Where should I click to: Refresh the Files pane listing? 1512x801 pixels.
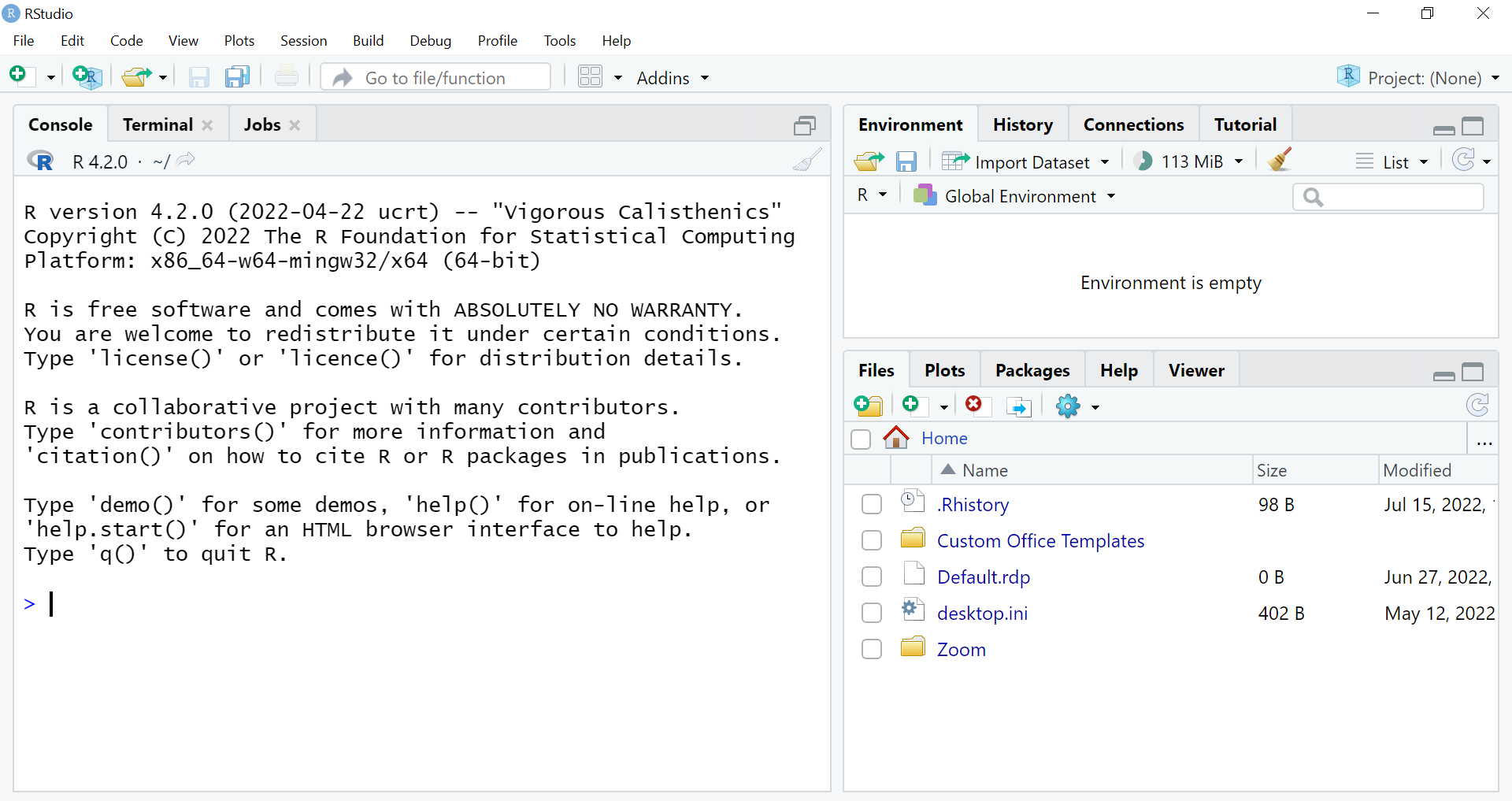(x=1478, y=406)
